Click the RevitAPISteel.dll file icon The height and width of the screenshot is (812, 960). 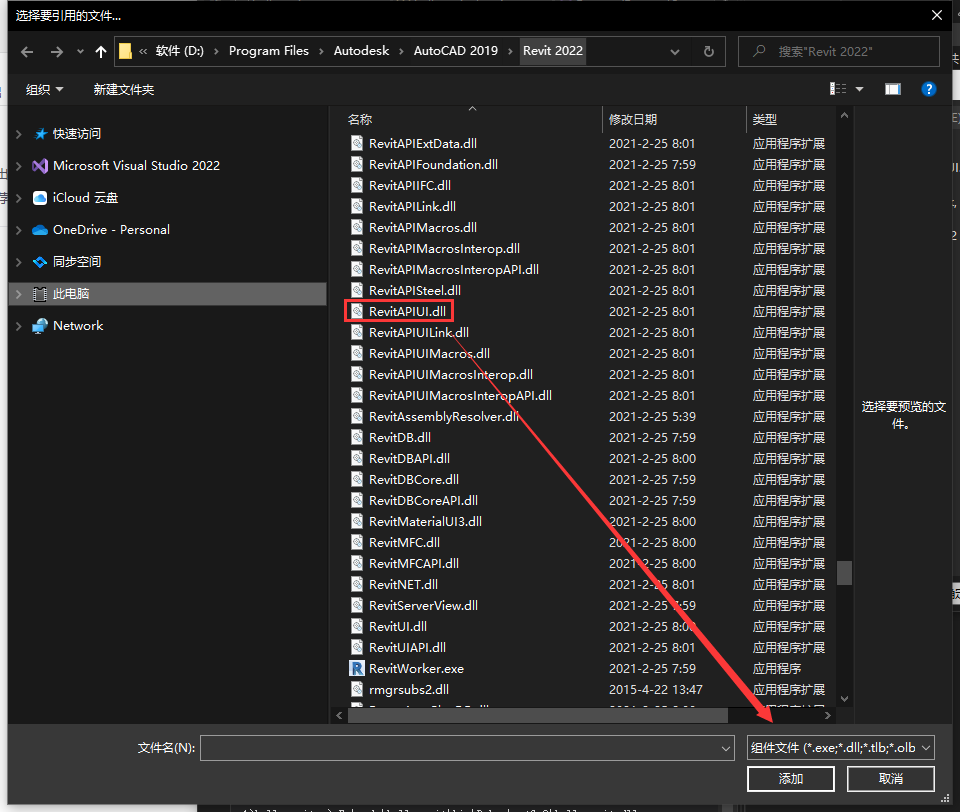click(357, 291)
